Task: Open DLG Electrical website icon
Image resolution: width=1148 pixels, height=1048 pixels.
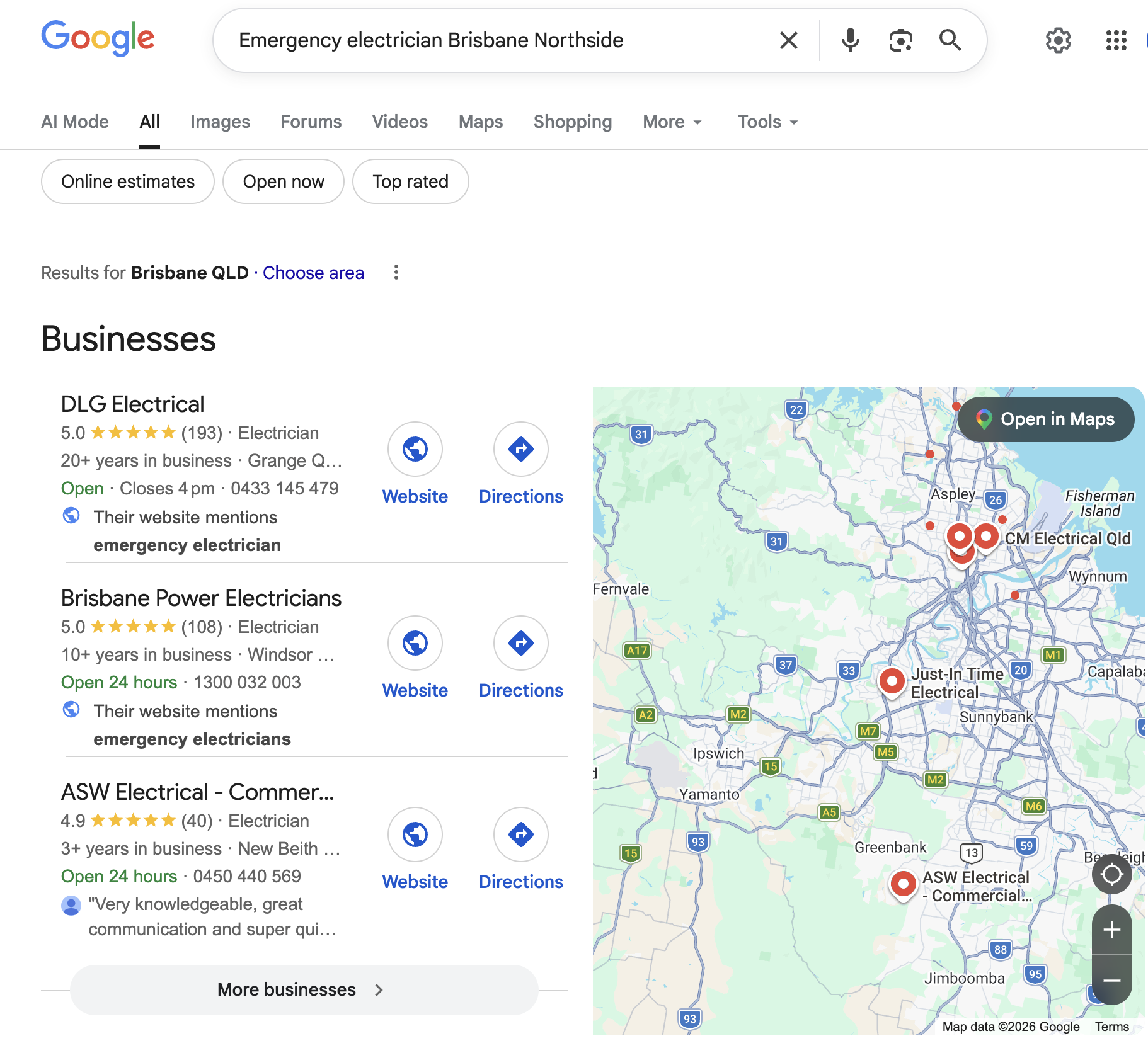Action: click(x=415, y=449)
